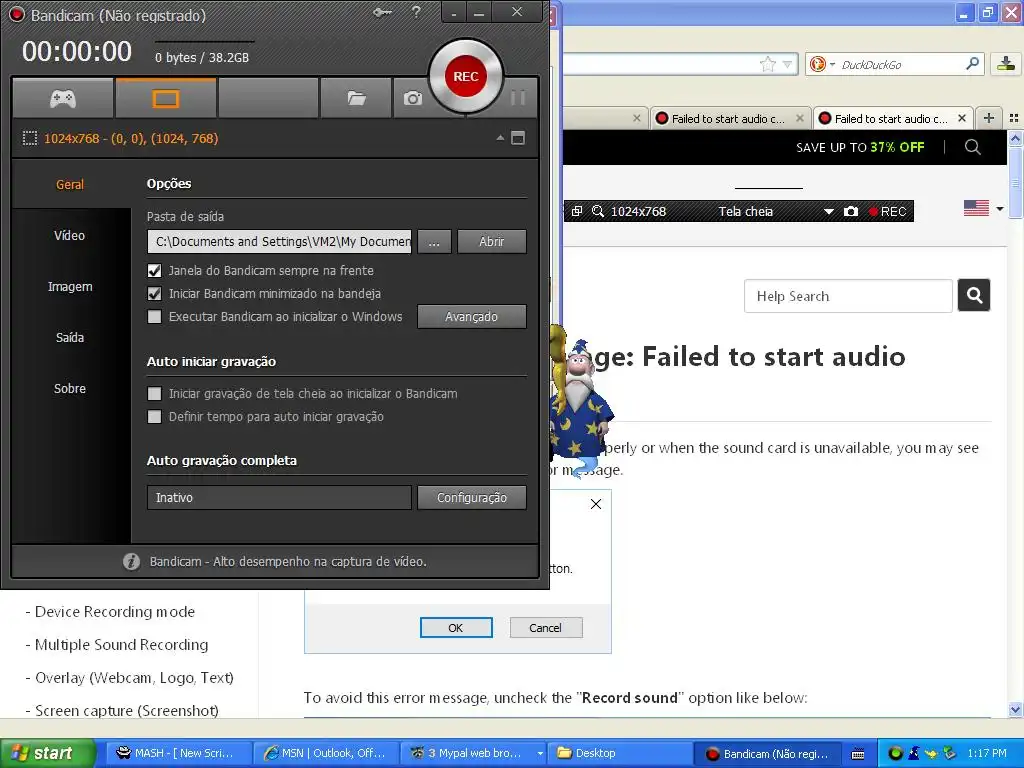Viewport: 1024px width, 768px height.
Task: Switch to the middle 'Failed to start audio c...' tab
Action: (x=728, y=118)
